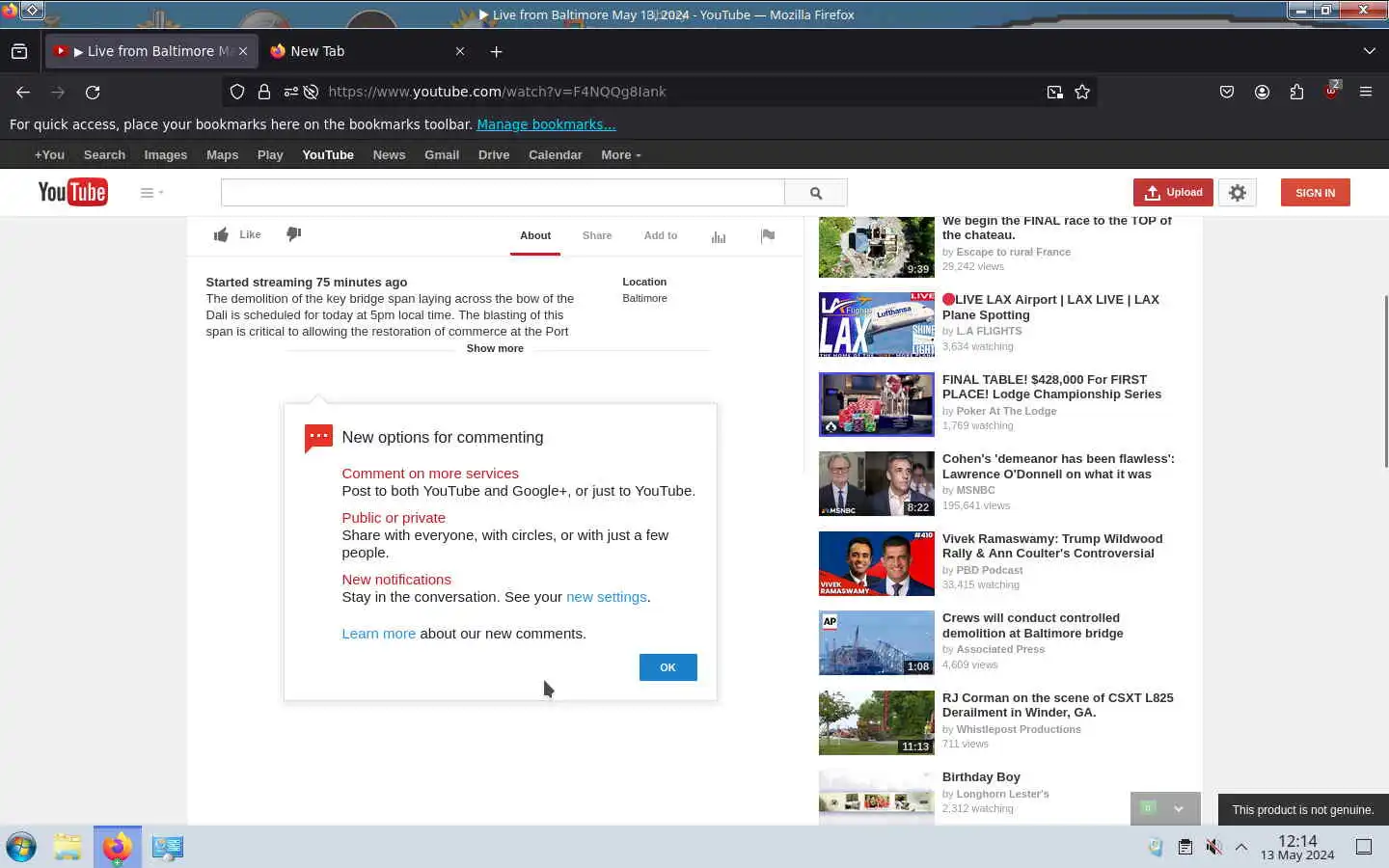The width and height of the screenshot is (1389, 868).
Task: Open the tracking protection shield icon
Action: (x=237, y=92)
